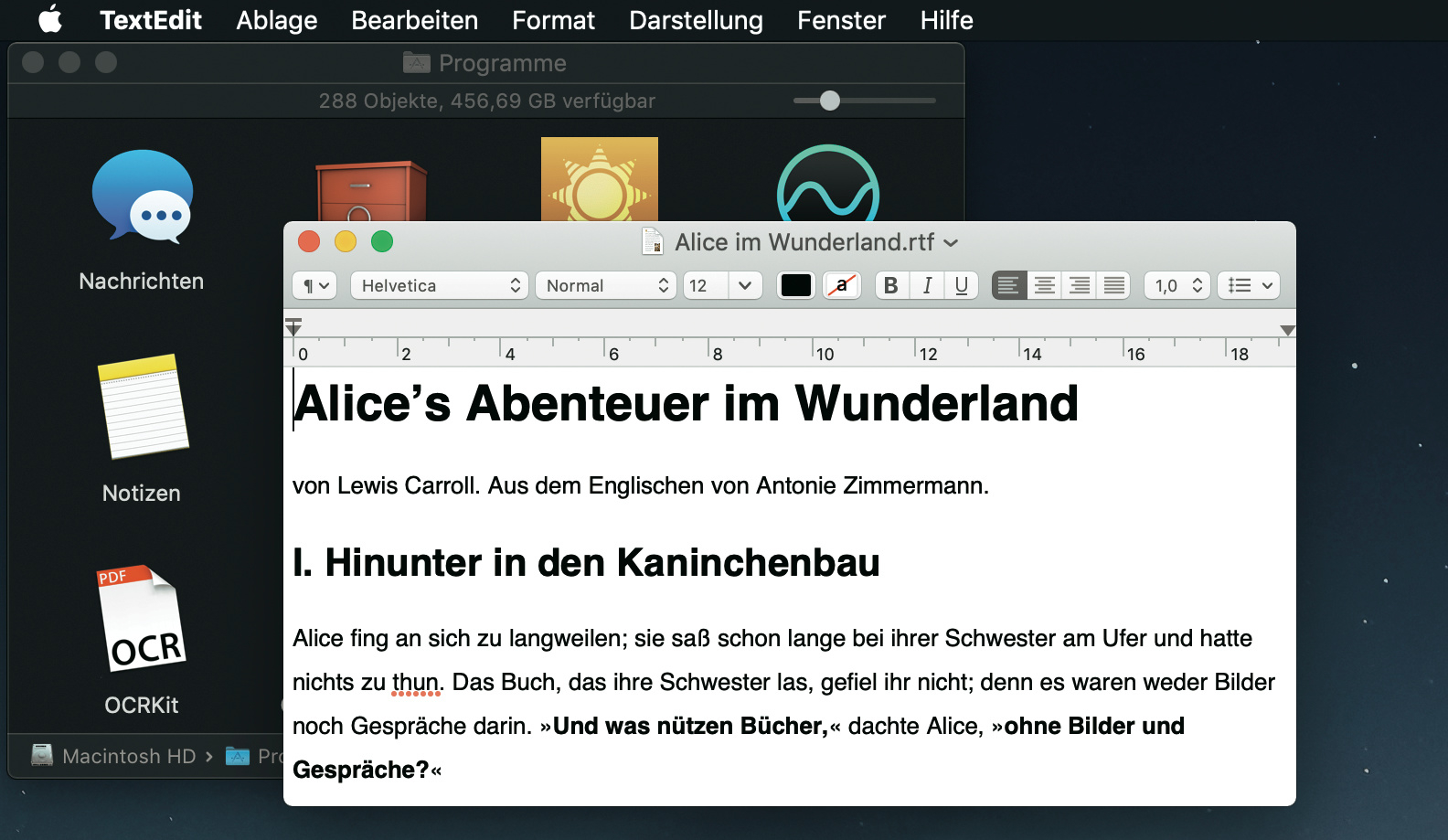1448x840 pixels.
Task: Toggle italic formatting
Action: point(927,286)
